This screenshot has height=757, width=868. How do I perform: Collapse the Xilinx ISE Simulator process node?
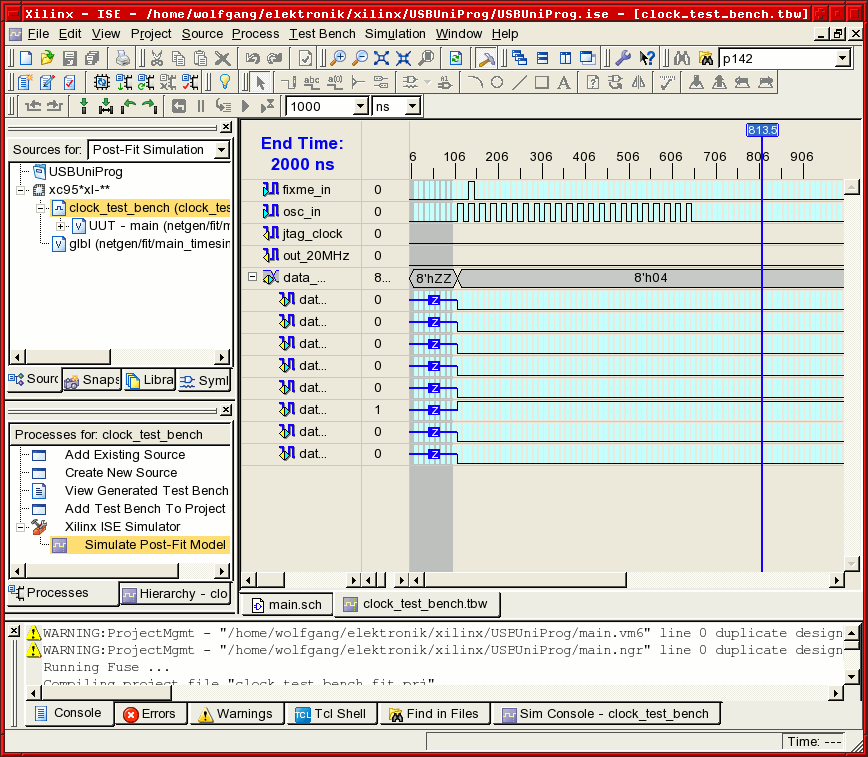click(21, 527)
